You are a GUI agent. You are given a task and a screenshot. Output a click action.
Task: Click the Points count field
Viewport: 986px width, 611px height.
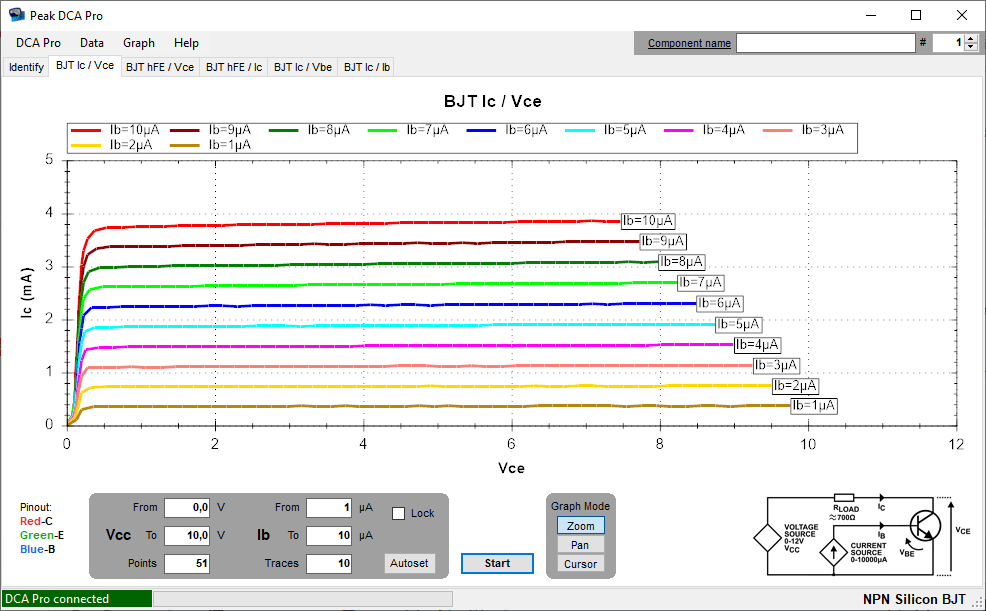[x=187, y=563]
